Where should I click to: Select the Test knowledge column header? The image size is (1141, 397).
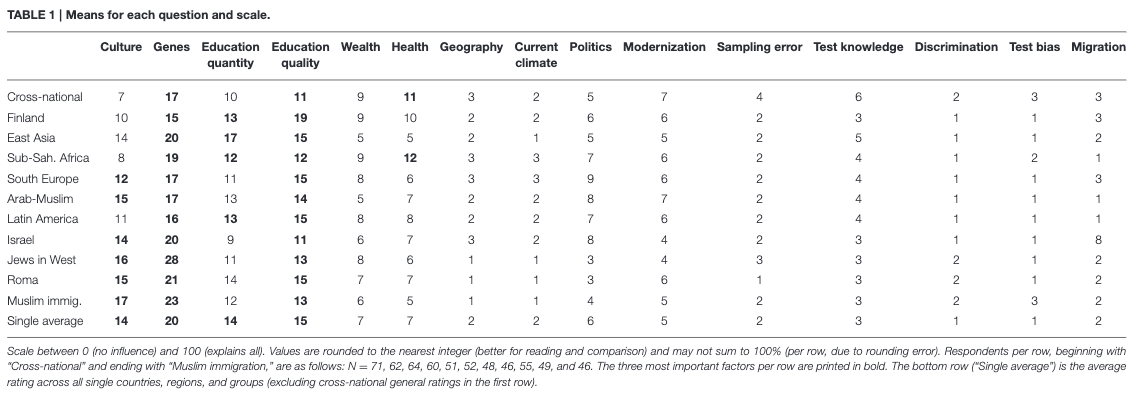(858, 47)
